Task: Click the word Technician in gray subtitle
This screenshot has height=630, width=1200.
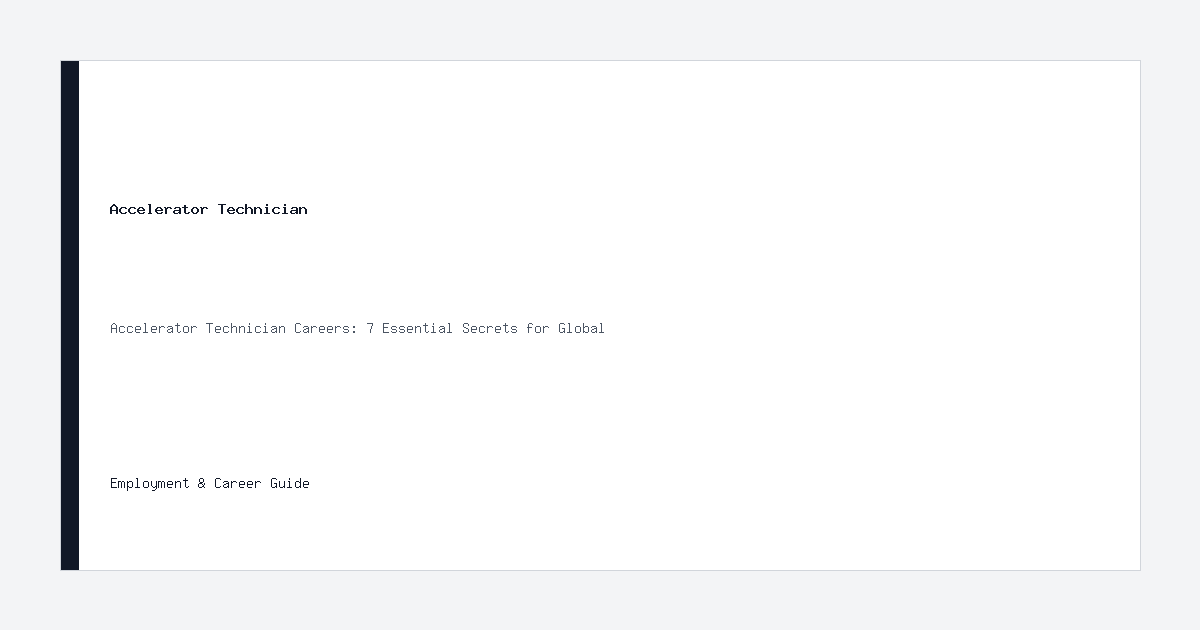Action: point(246,328)
